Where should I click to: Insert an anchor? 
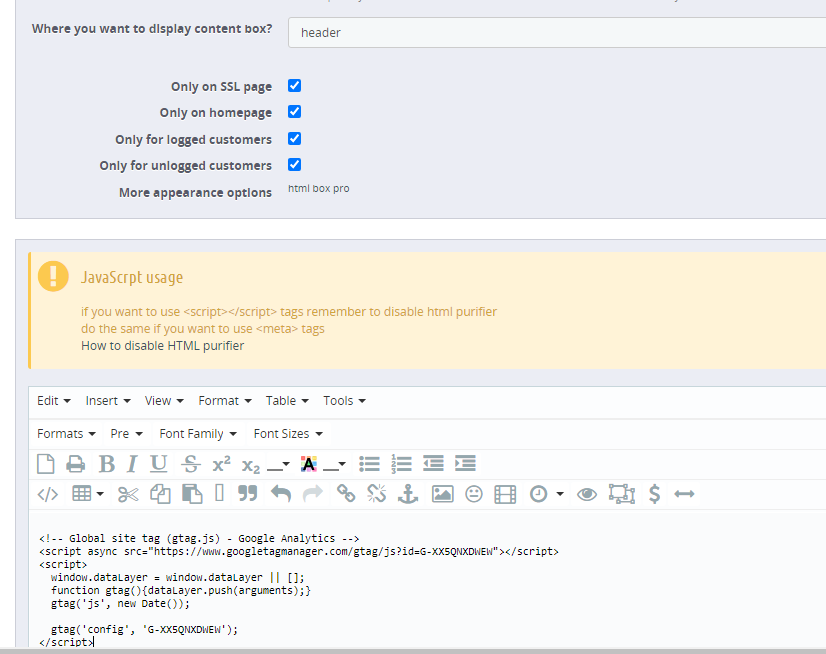(408, 494)
